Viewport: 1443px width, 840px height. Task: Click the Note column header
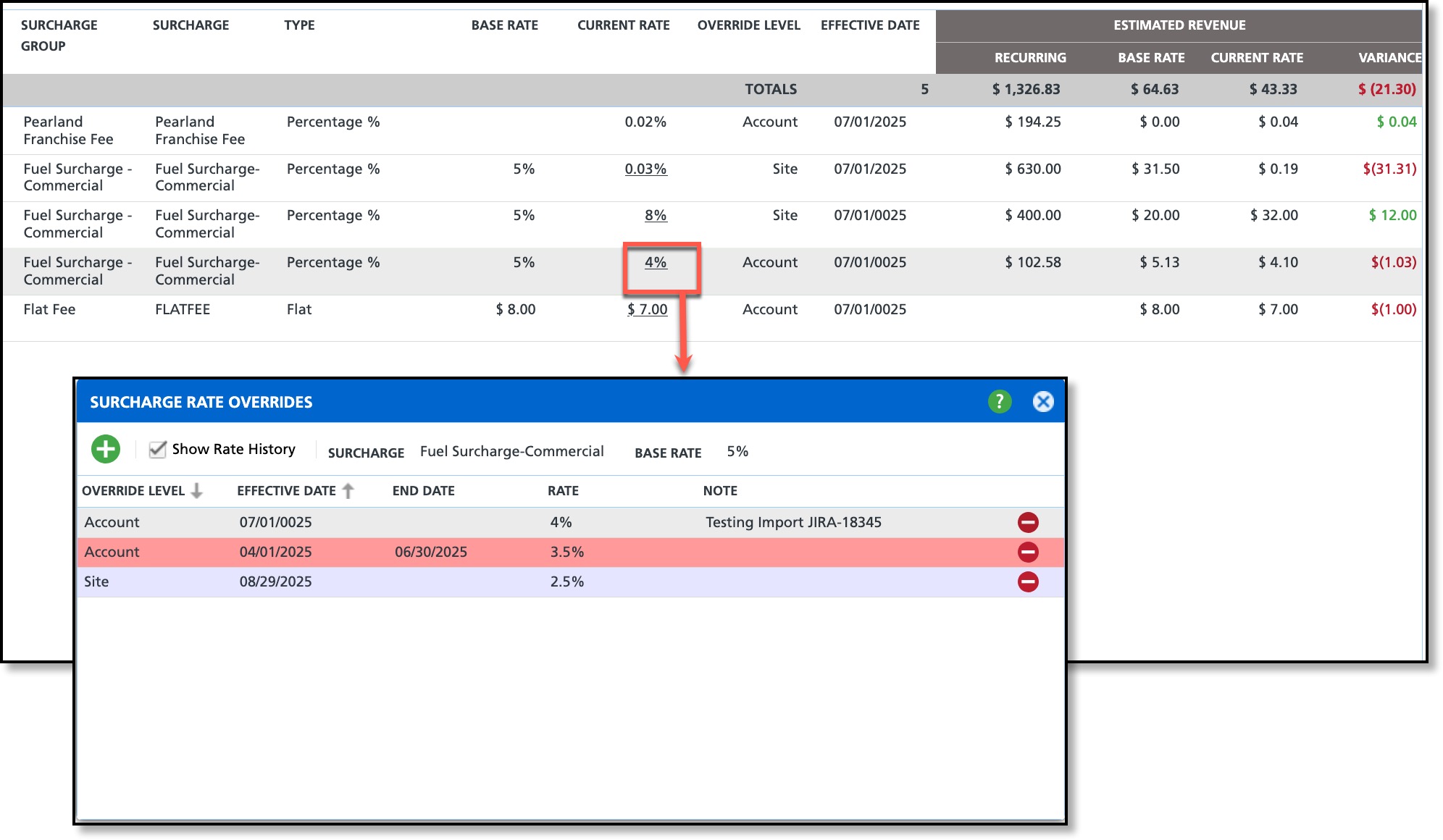pyautogui.click(x=719, y=491)
